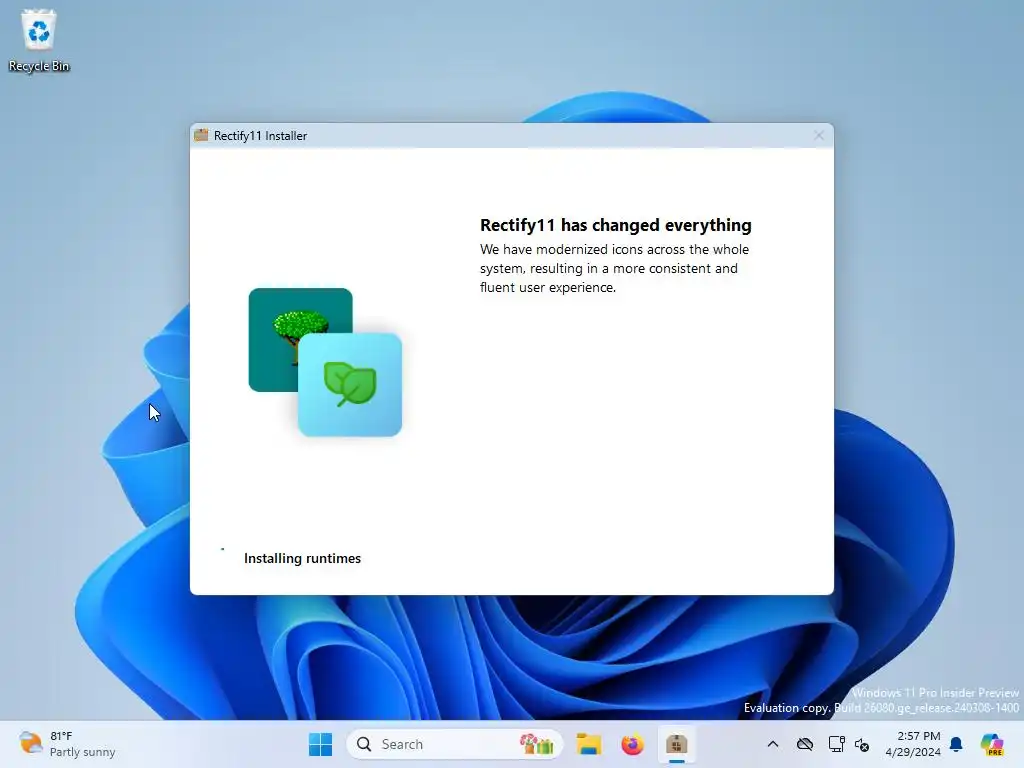Select the Rectify11 installer taskbar icon
The height and width of the screenshot is (768, 1024).
677,744
